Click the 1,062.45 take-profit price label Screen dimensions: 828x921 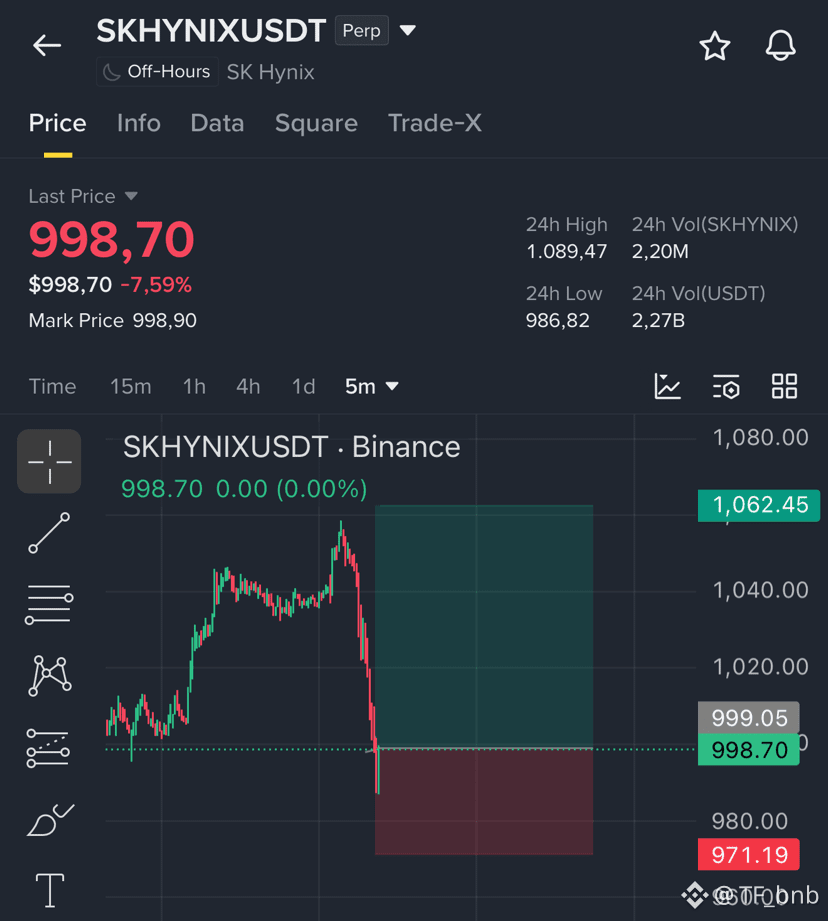[x=759, y=505]
